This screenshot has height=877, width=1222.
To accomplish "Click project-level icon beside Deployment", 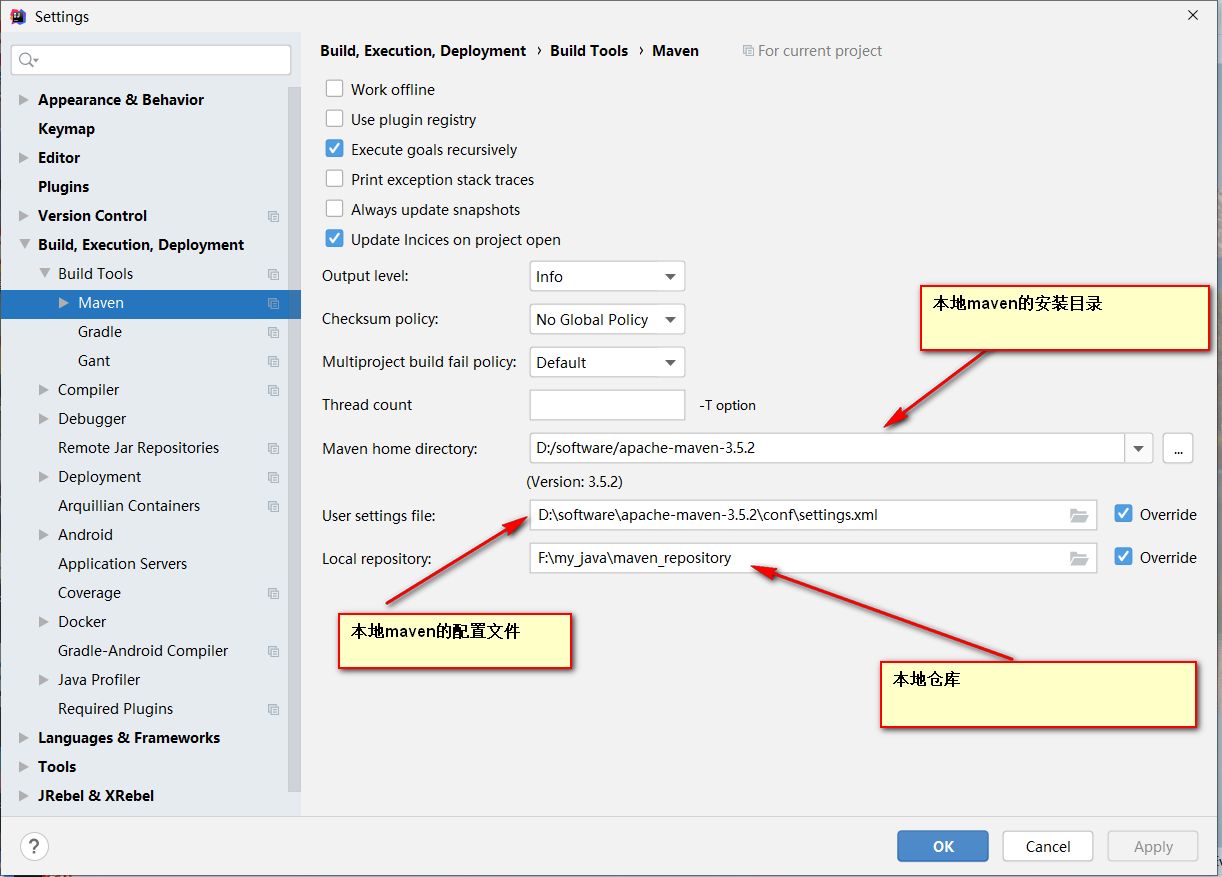I will tap(274, 477).
